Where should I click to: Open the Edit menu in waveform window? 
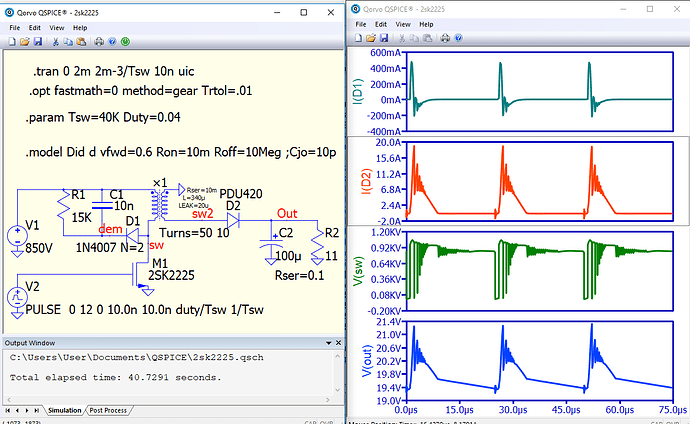[x=379, y=23]
